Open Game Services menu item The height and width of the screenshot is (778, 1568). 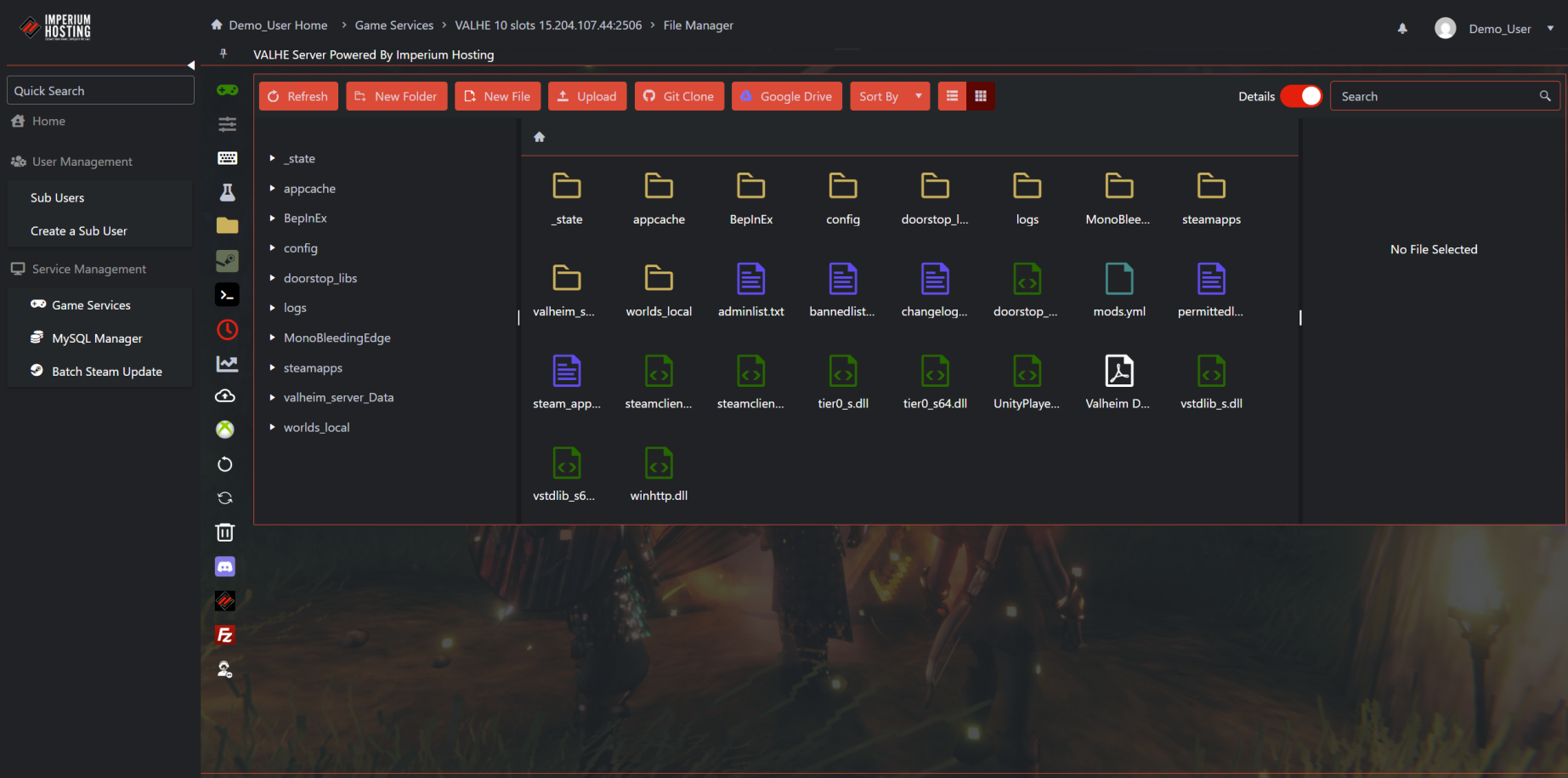[91, 305]
